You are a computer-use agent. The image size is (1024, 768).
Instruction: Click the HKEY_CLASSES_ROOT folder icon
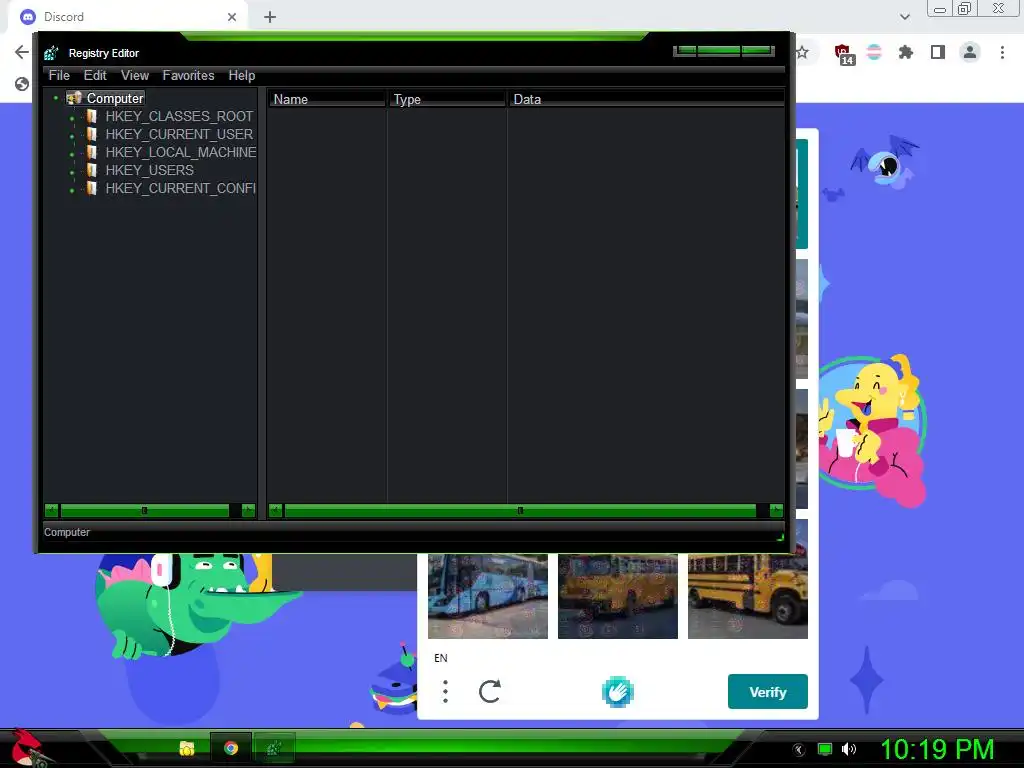pyautogui.click(x=91, y=116)
